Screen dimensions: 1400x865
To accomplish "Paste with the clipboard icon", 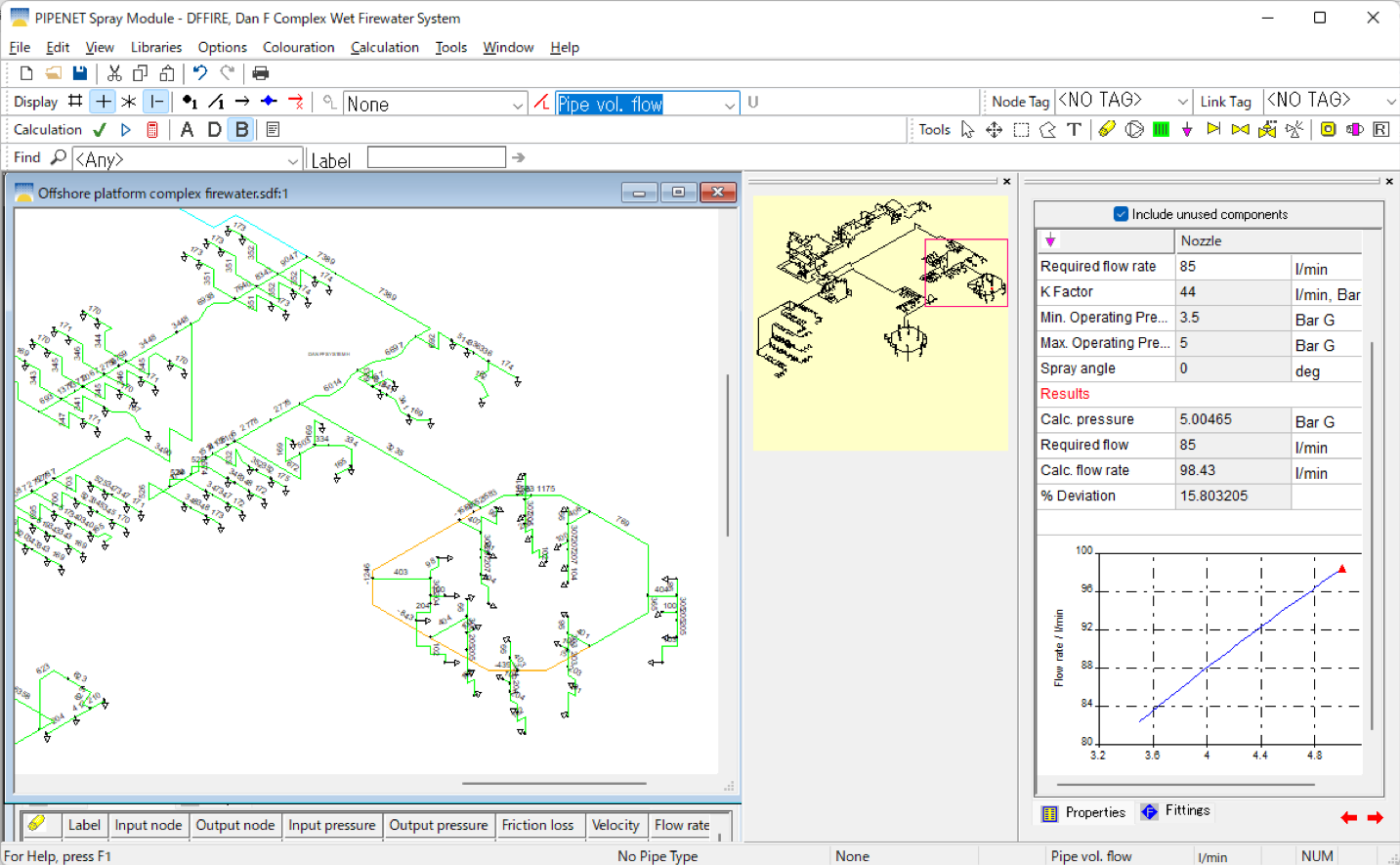I will pos(167,73).
